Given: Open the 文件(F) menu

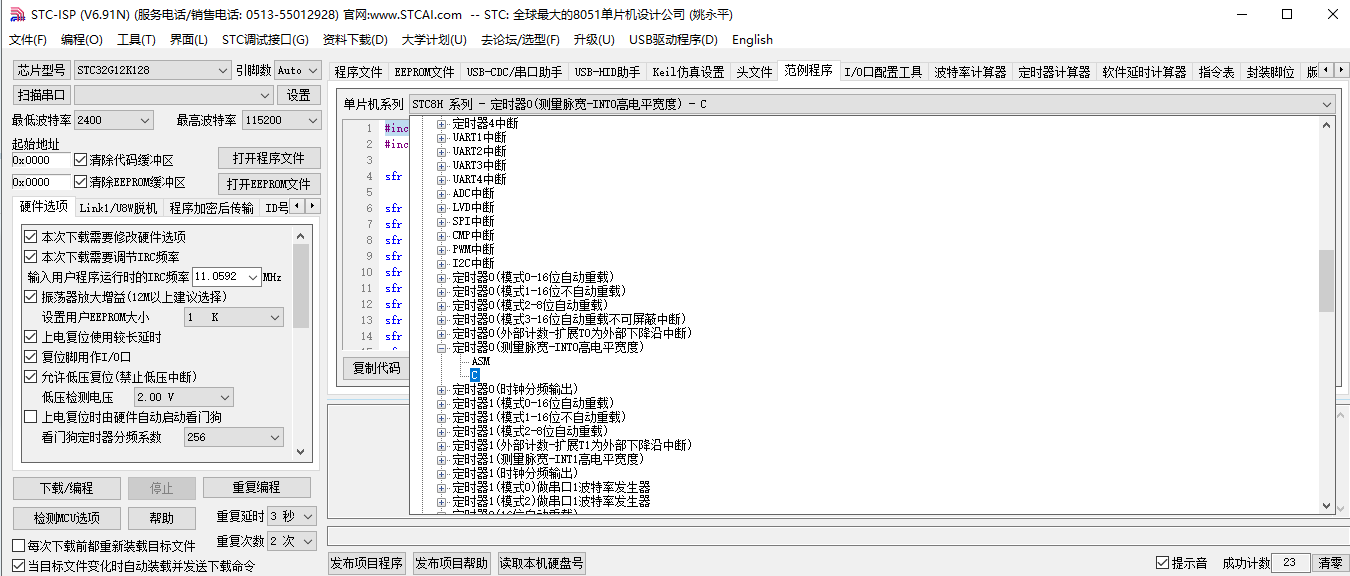Looking at the screenshot, I should pyautogui.click(x=27, y=40).
